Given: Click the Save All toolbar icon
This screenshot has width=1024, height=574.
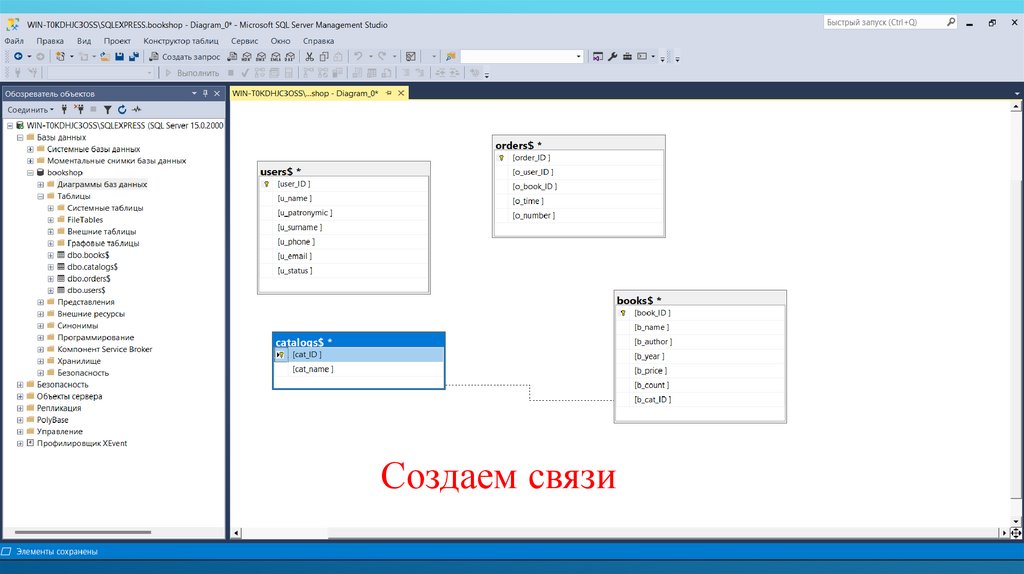Looking at the screenshot, I should pos(133,57).
